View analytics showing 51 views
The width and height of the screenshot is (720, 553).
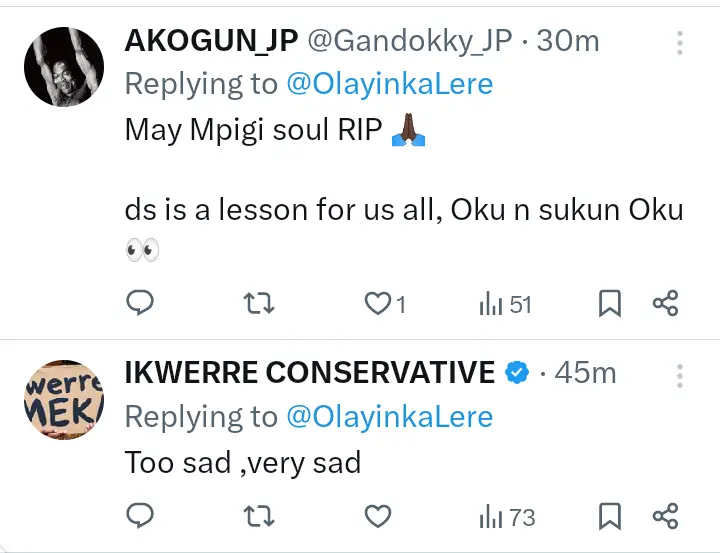click(x=505, y=303)
